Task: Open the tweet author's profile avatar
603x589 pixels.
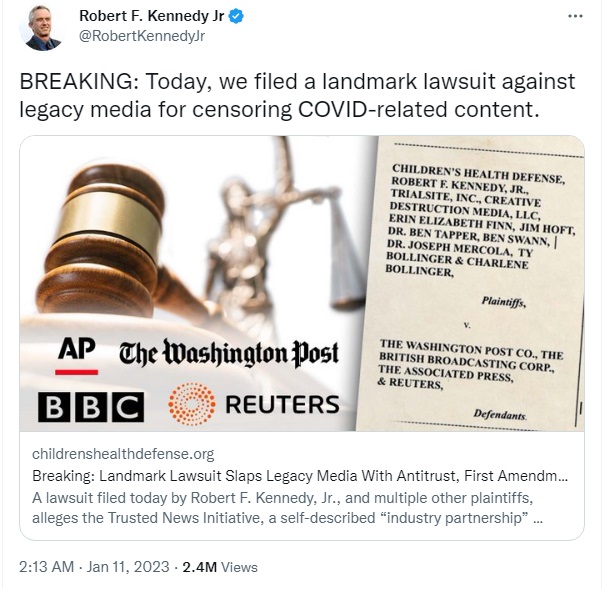Action: tap(42, 27)
